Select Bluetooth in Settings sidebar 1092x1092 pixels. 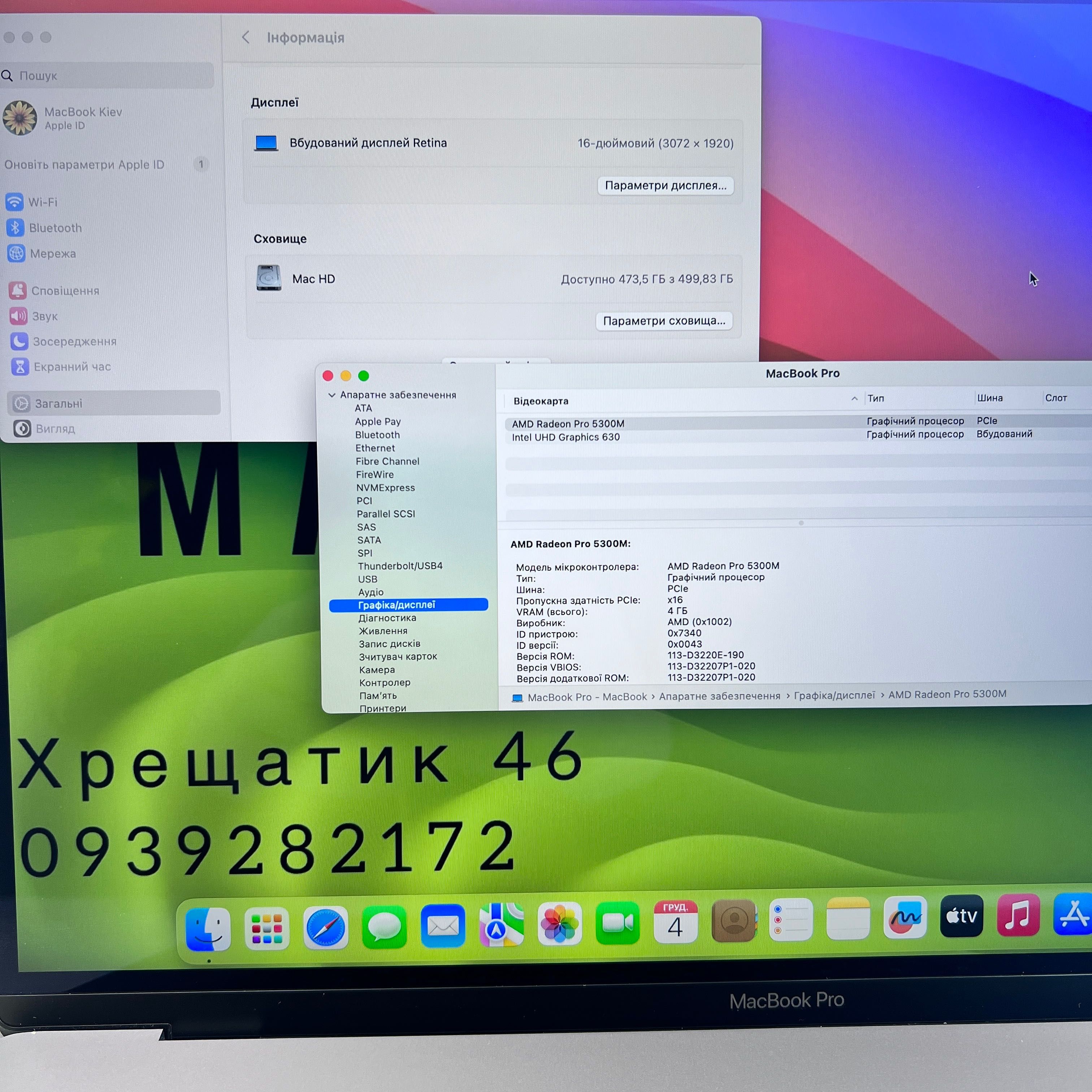click(44, 228)
